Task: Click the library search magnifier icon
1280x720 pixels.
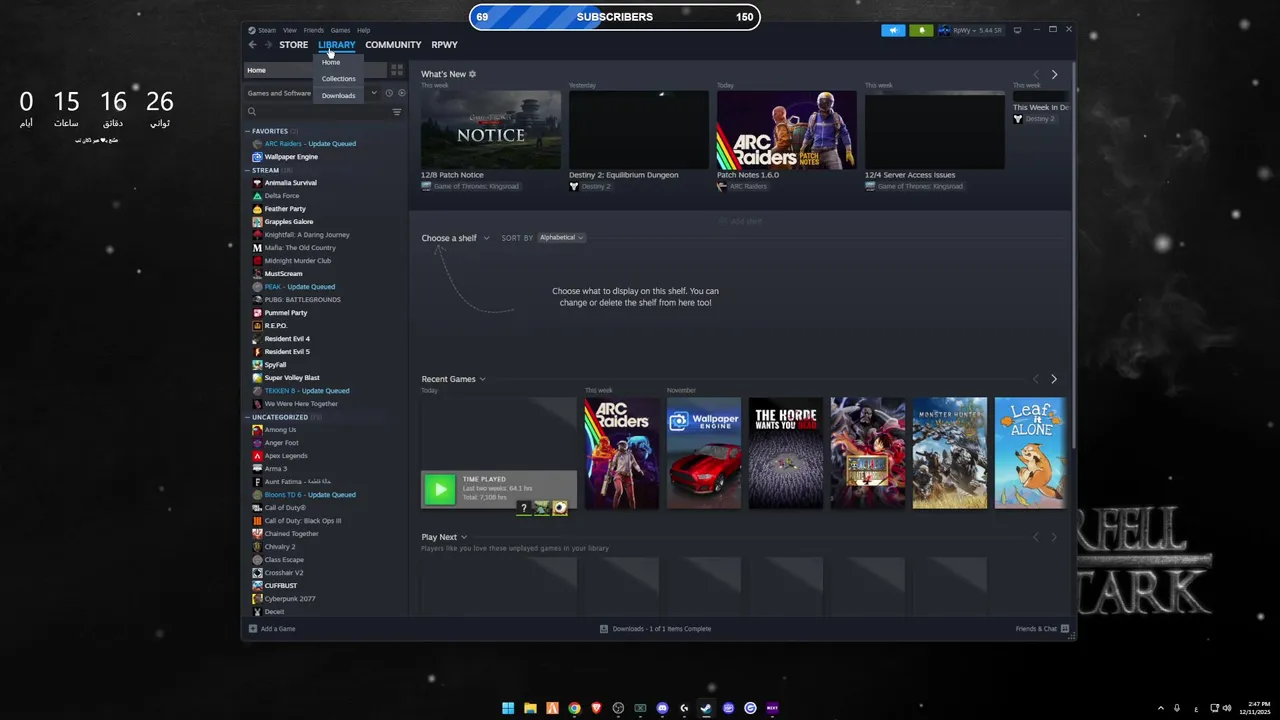Action: pyautogui.click(x=252, y=112)
